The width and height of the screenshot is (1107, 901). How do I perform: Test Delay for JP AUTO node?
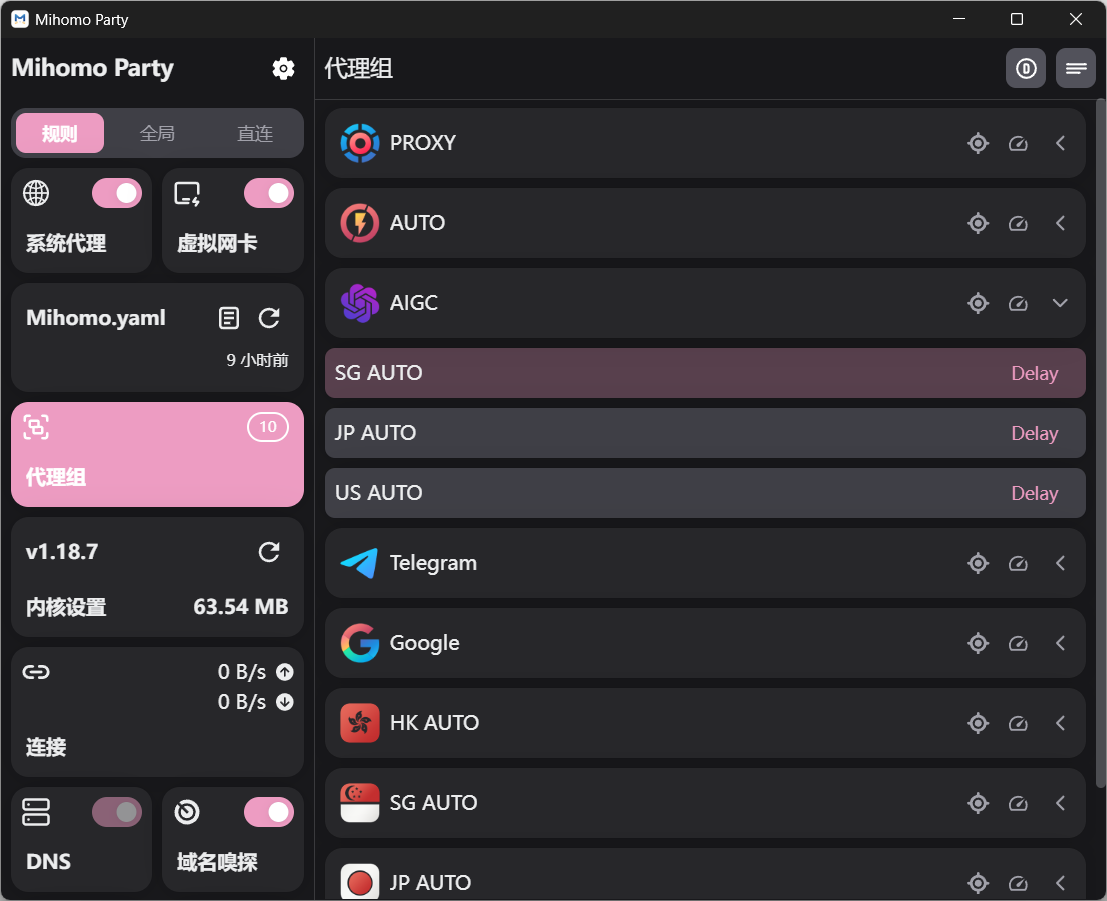(x=1034, y=433)
